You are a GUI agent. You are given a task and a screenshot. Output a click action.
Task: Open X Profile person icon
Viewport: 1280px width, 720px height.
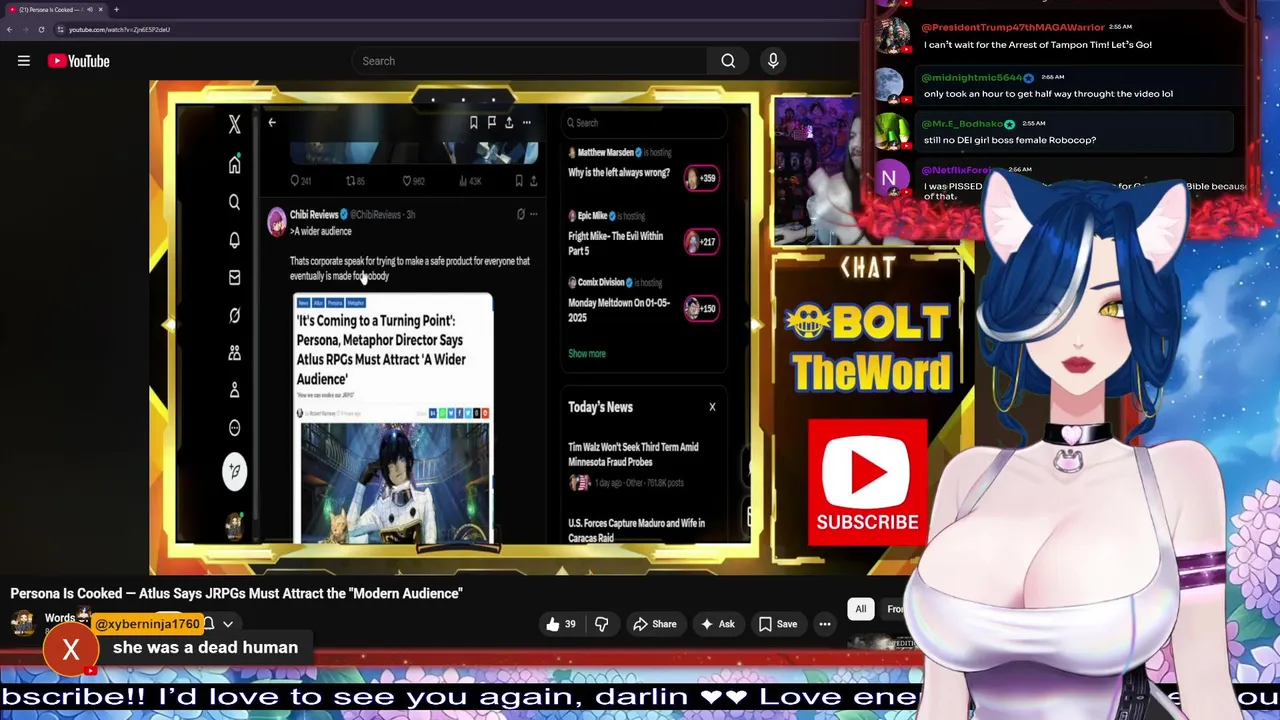234,390
